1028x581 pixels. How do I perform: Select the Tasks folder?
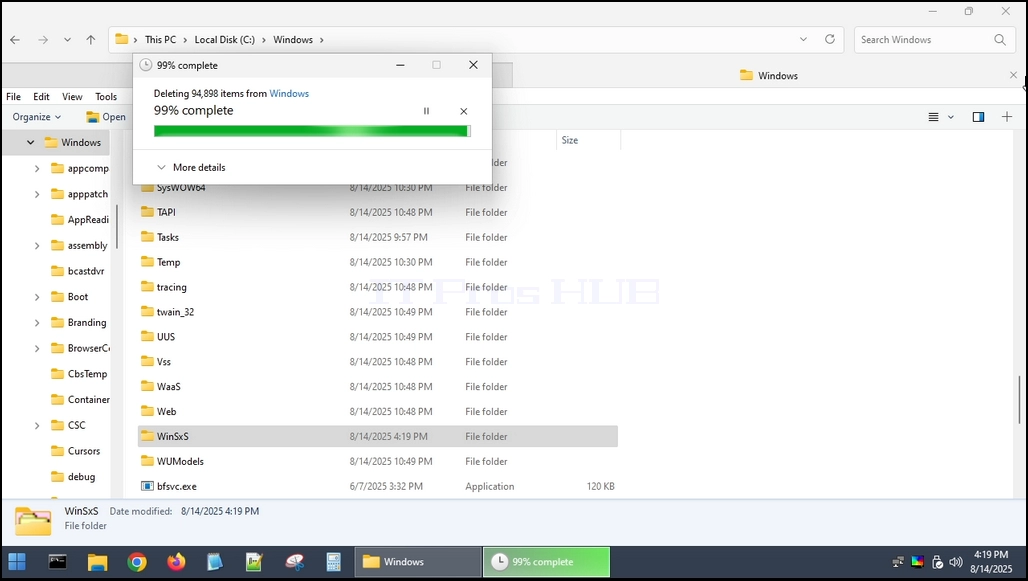coord(167,237)
